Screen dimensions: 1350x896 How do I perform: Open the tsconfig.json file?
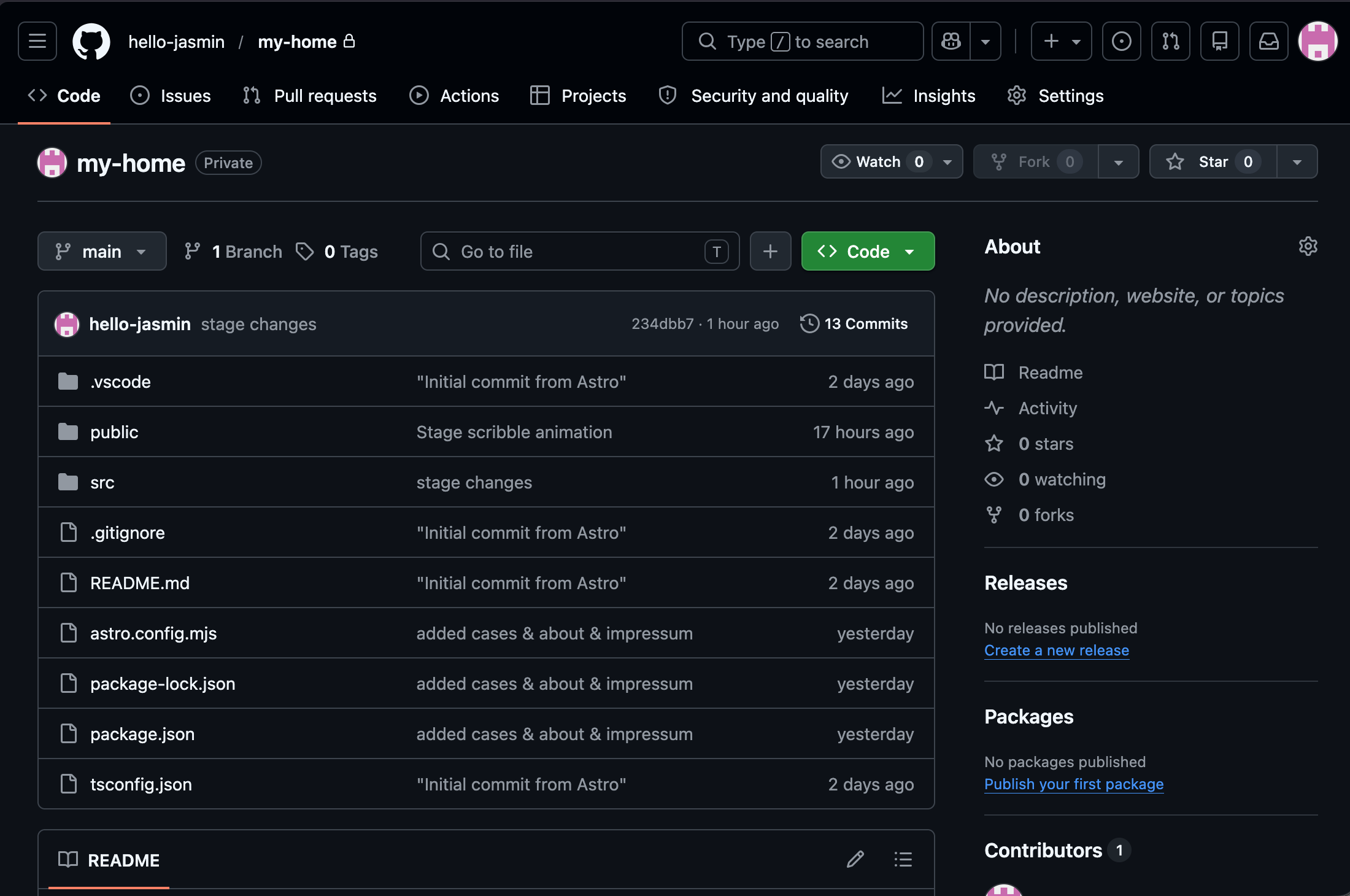coord(141,784)
